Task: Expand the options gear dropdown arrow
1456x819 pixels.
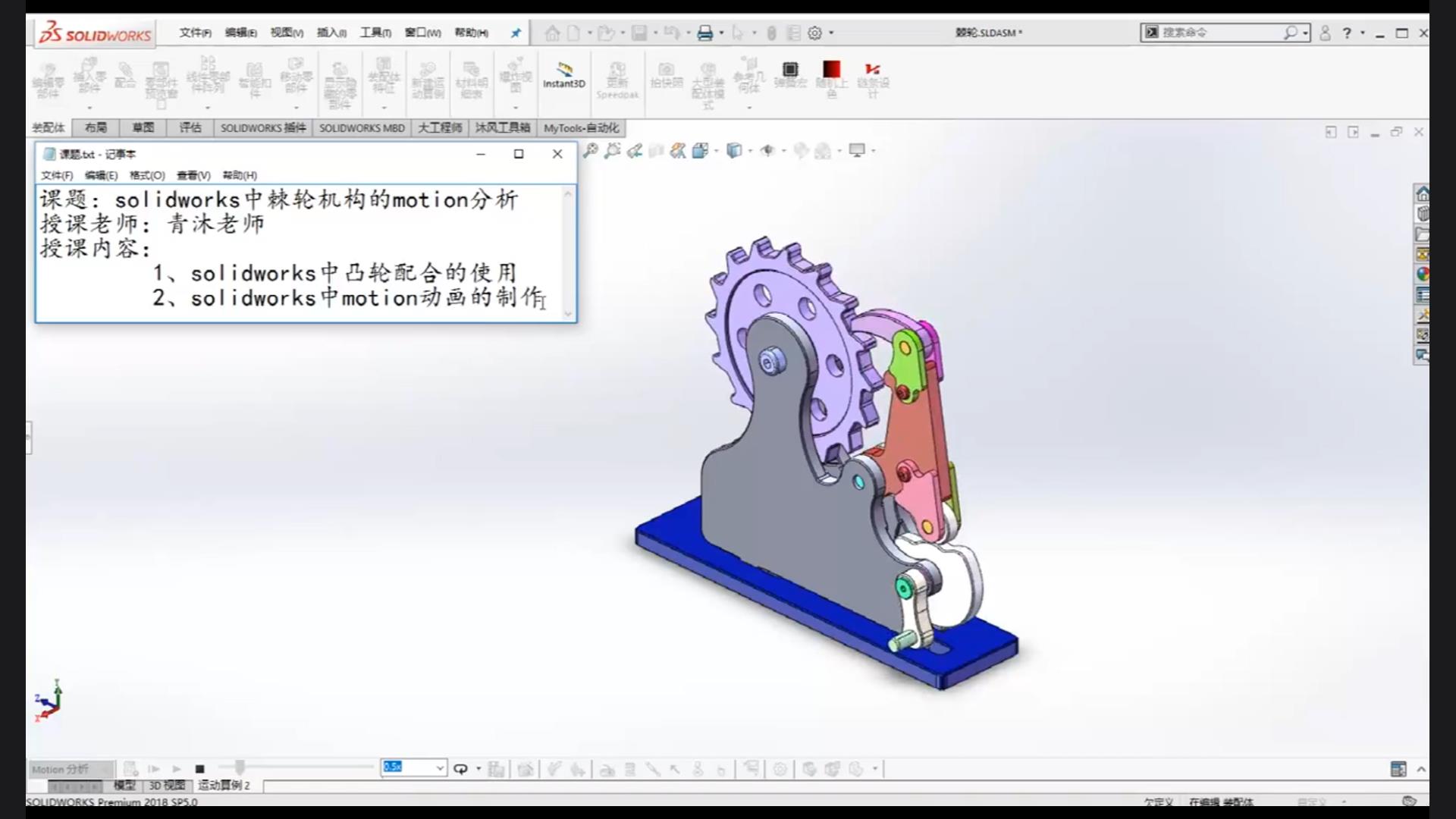Action: click(831, 33)
